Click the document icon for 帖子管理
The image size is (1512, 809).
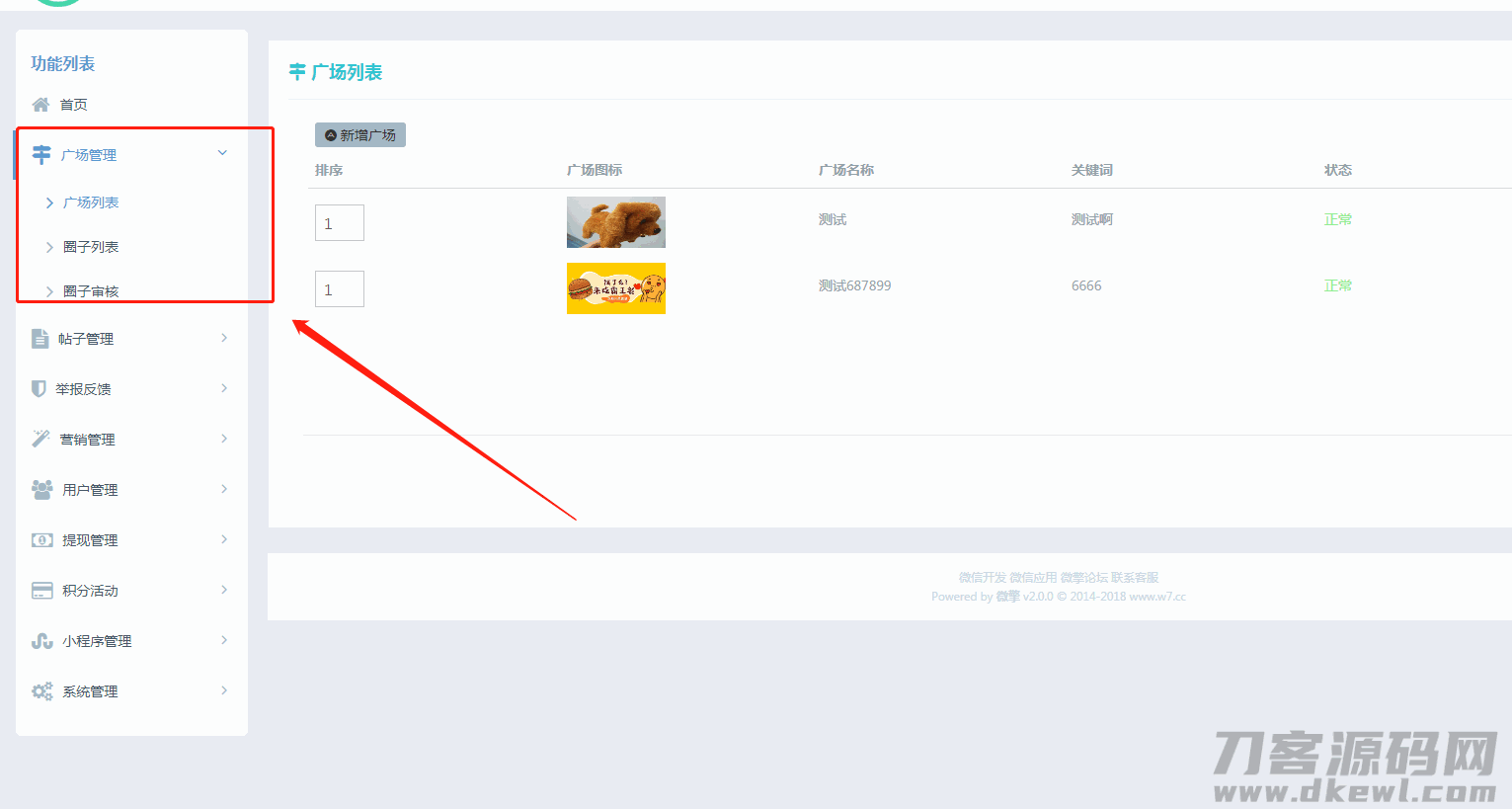pyautogui.click(x=40, y=339)
